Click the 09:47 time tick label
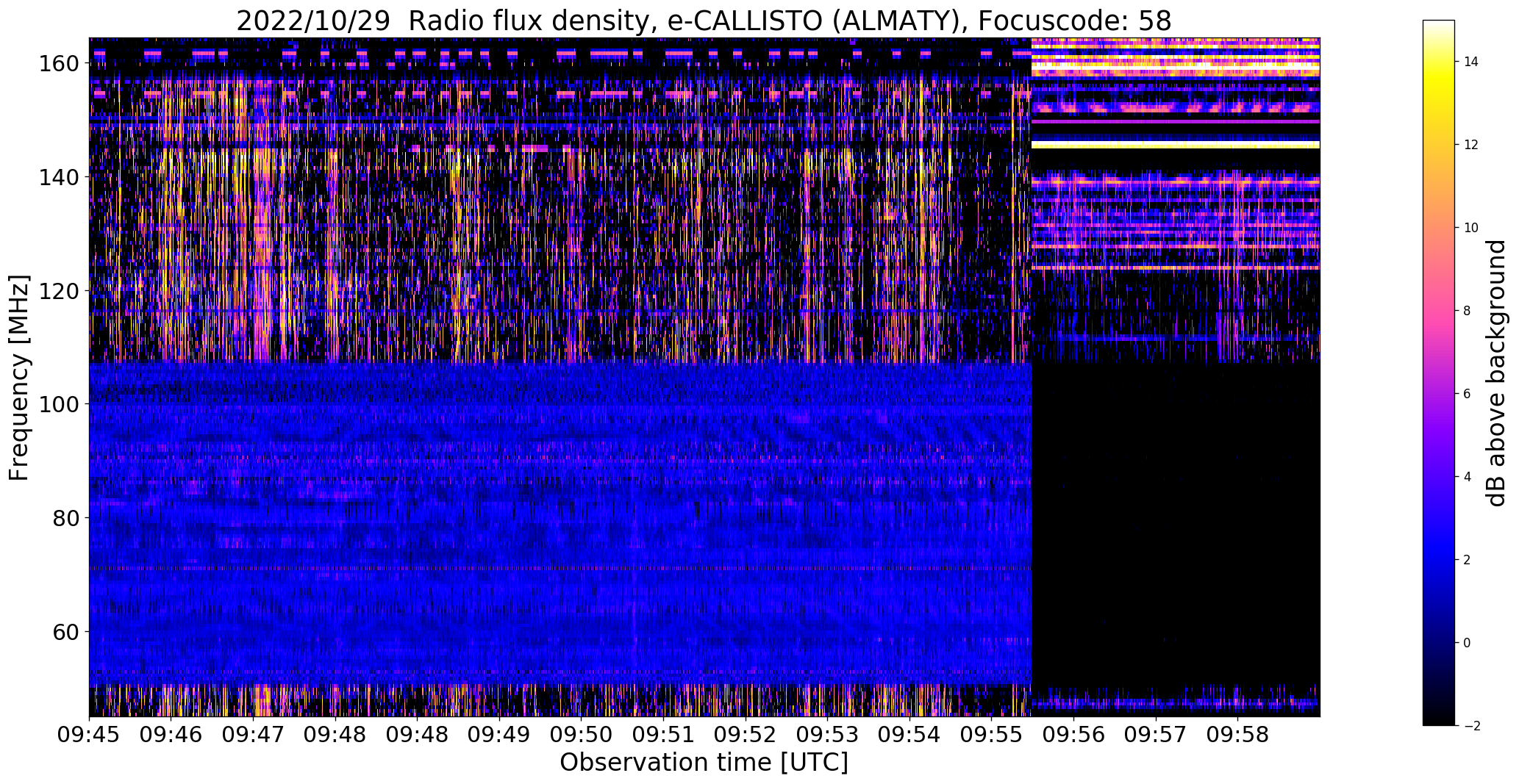The width and height of the screenshot is (1519, 784). tap(254, 734)
